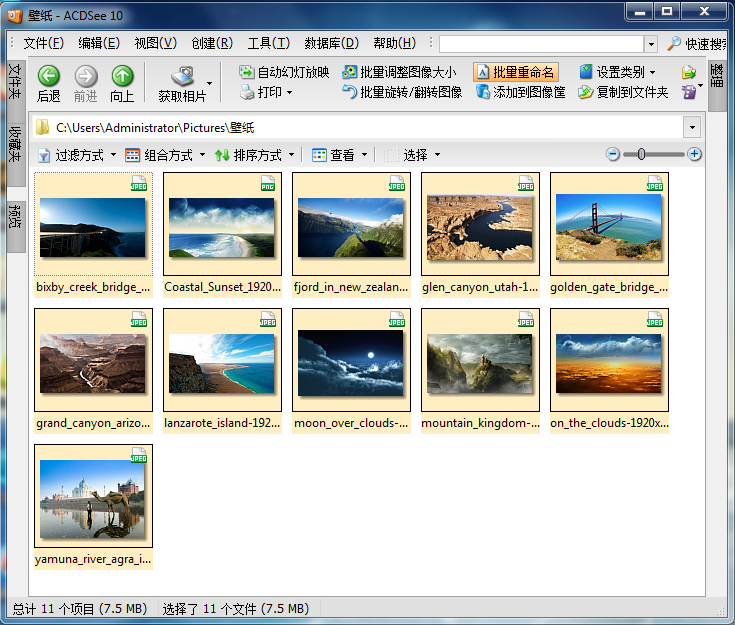This screenshot has height=625, width=735.
Task: Click the green Up arrow icon
Action: point(122,76)
